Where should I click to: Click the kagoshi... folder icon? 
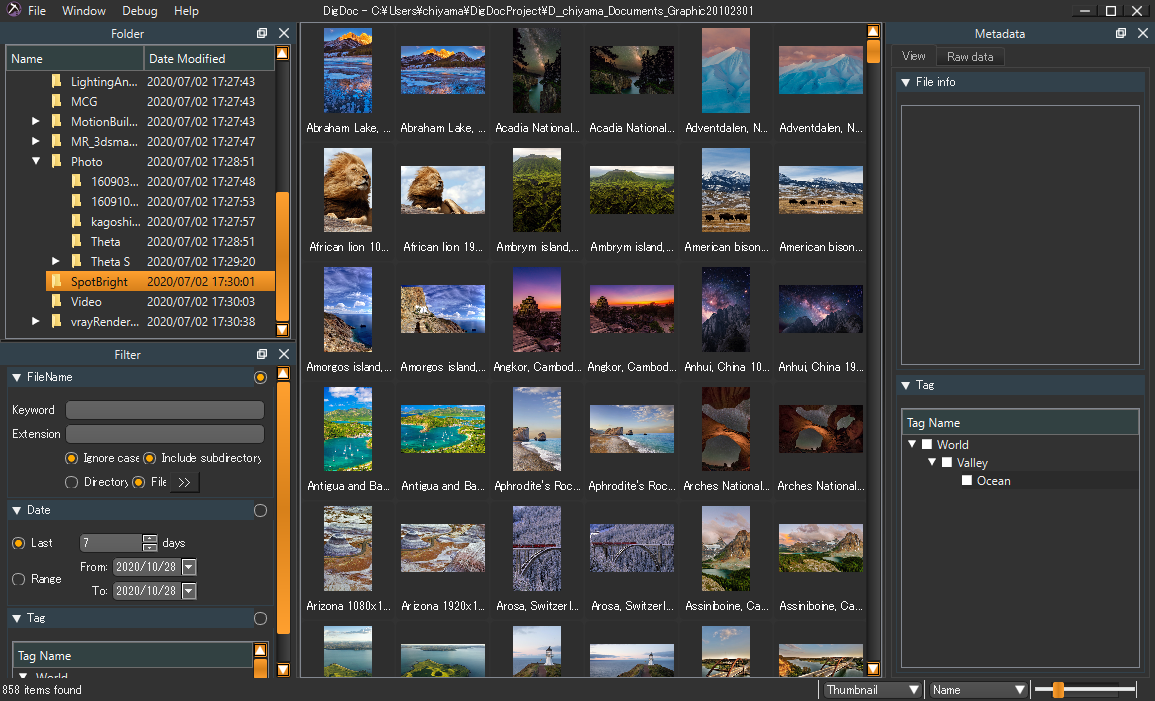tap(77, 221)
